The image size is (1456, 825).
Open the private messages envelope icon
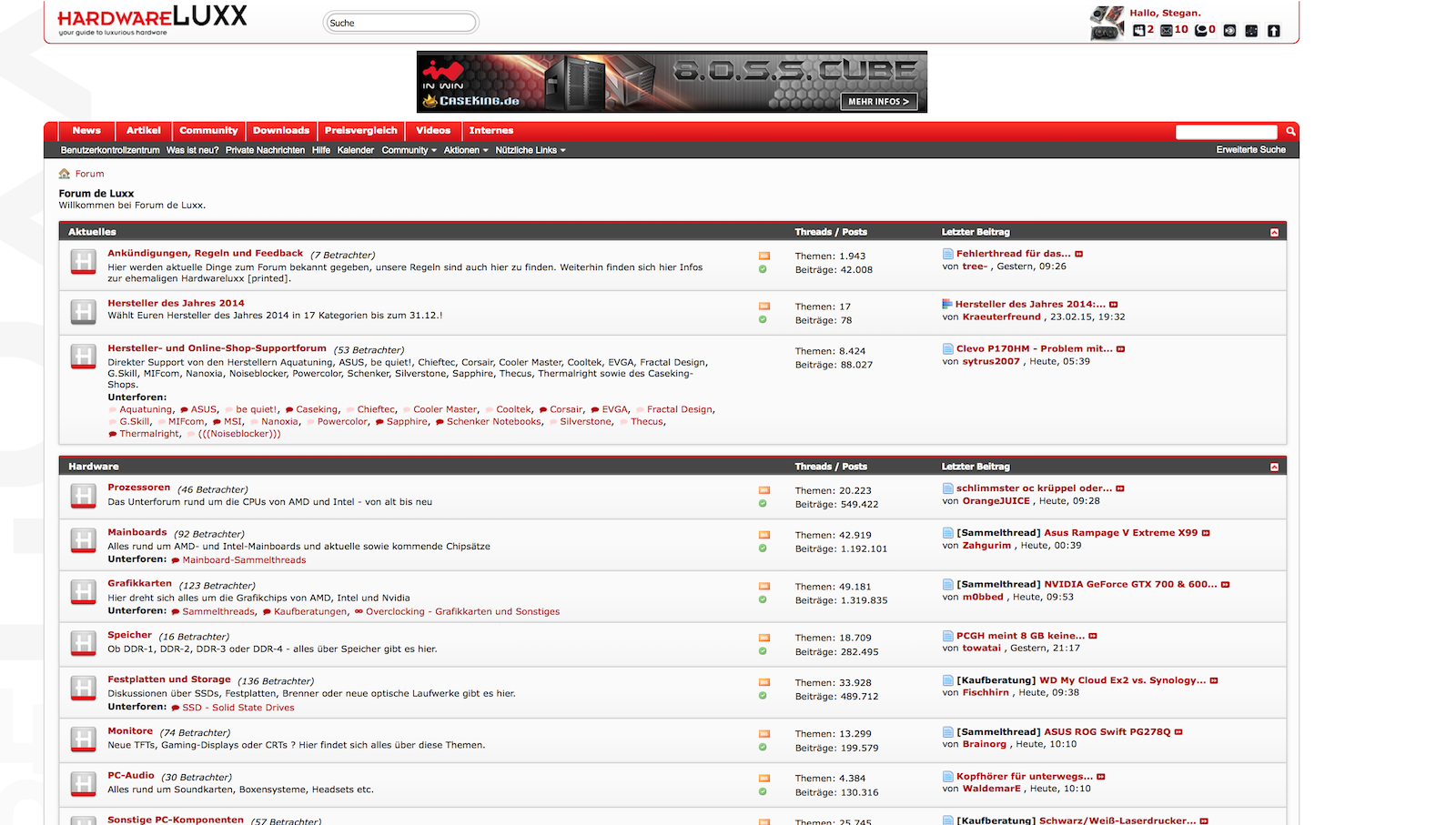(1167, 30)
